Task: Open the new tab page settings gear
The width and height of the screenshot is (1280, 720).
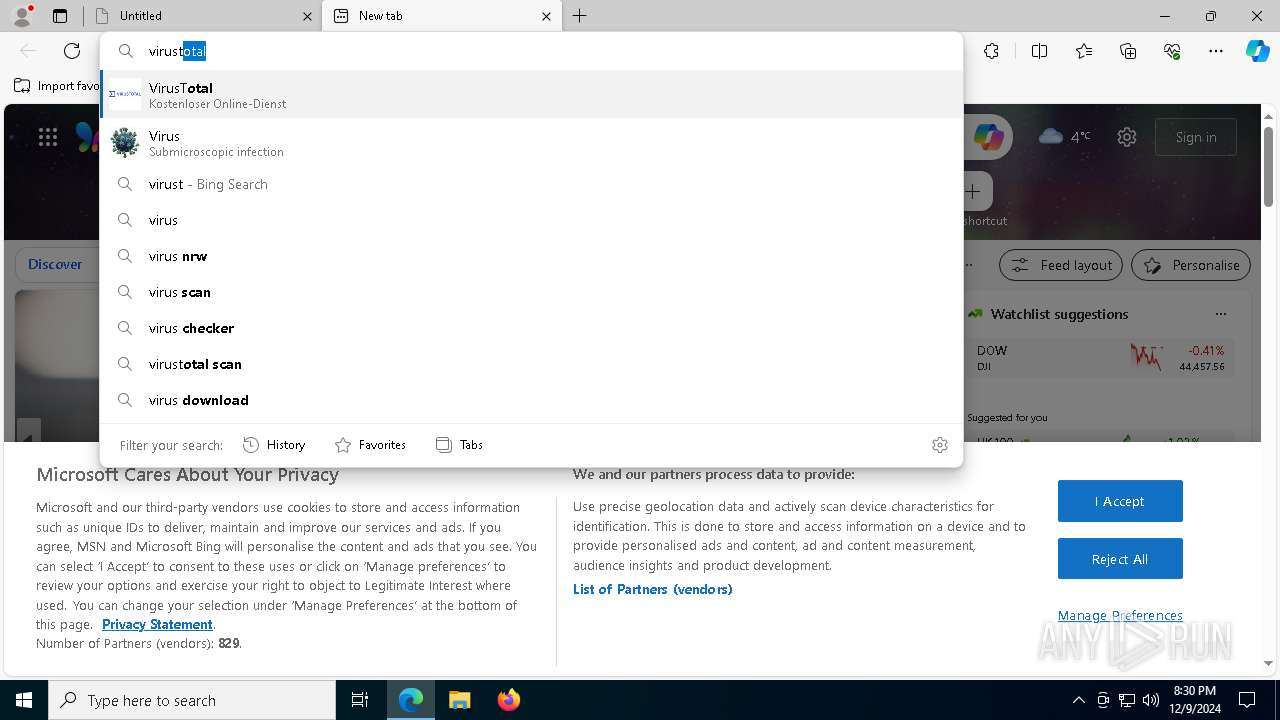Action: [x=1127, y=137]
